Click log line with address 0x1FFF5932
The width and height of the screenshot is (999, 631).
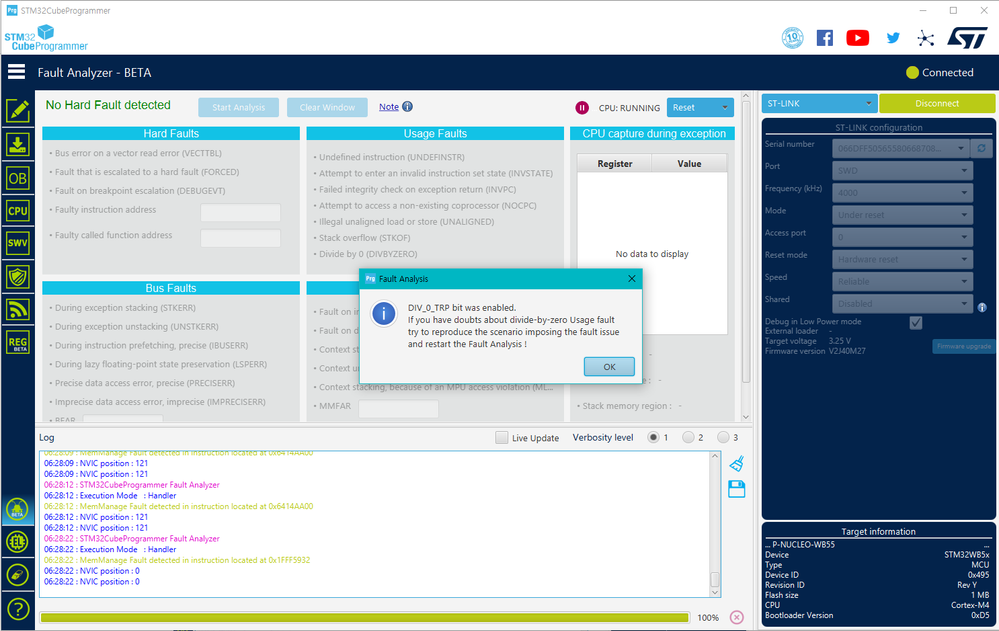[177, 560]
